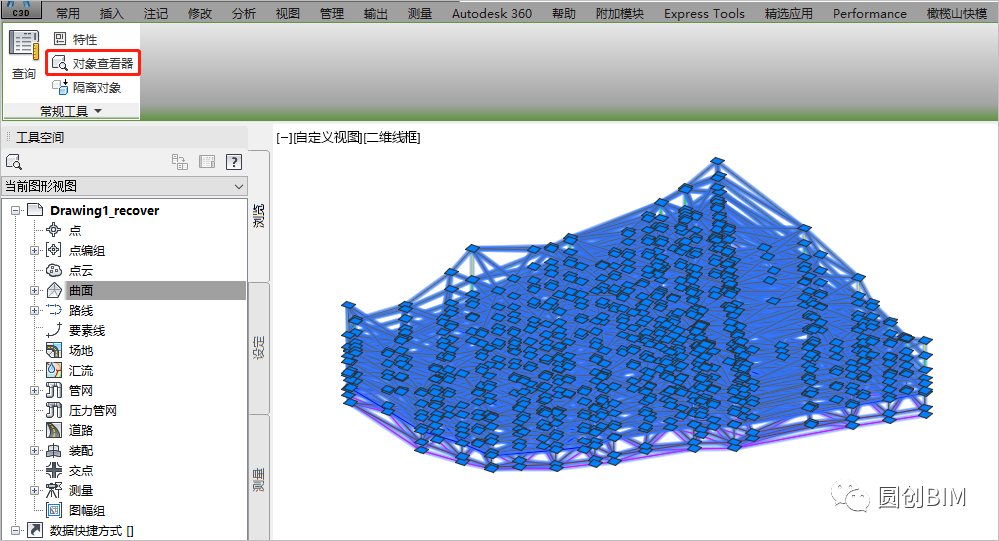Open the 修改 ribbon tab
999x541 pixels.
click(x=199, y=13)
